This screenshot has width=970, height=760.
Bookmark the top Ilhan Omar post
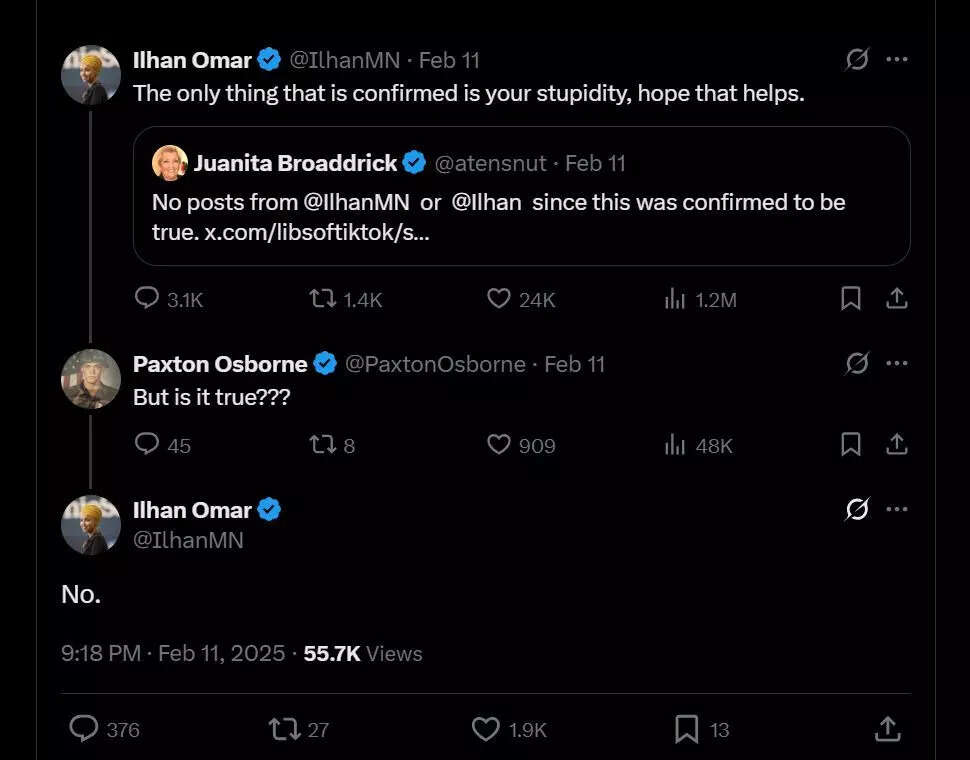click(850, 298)
